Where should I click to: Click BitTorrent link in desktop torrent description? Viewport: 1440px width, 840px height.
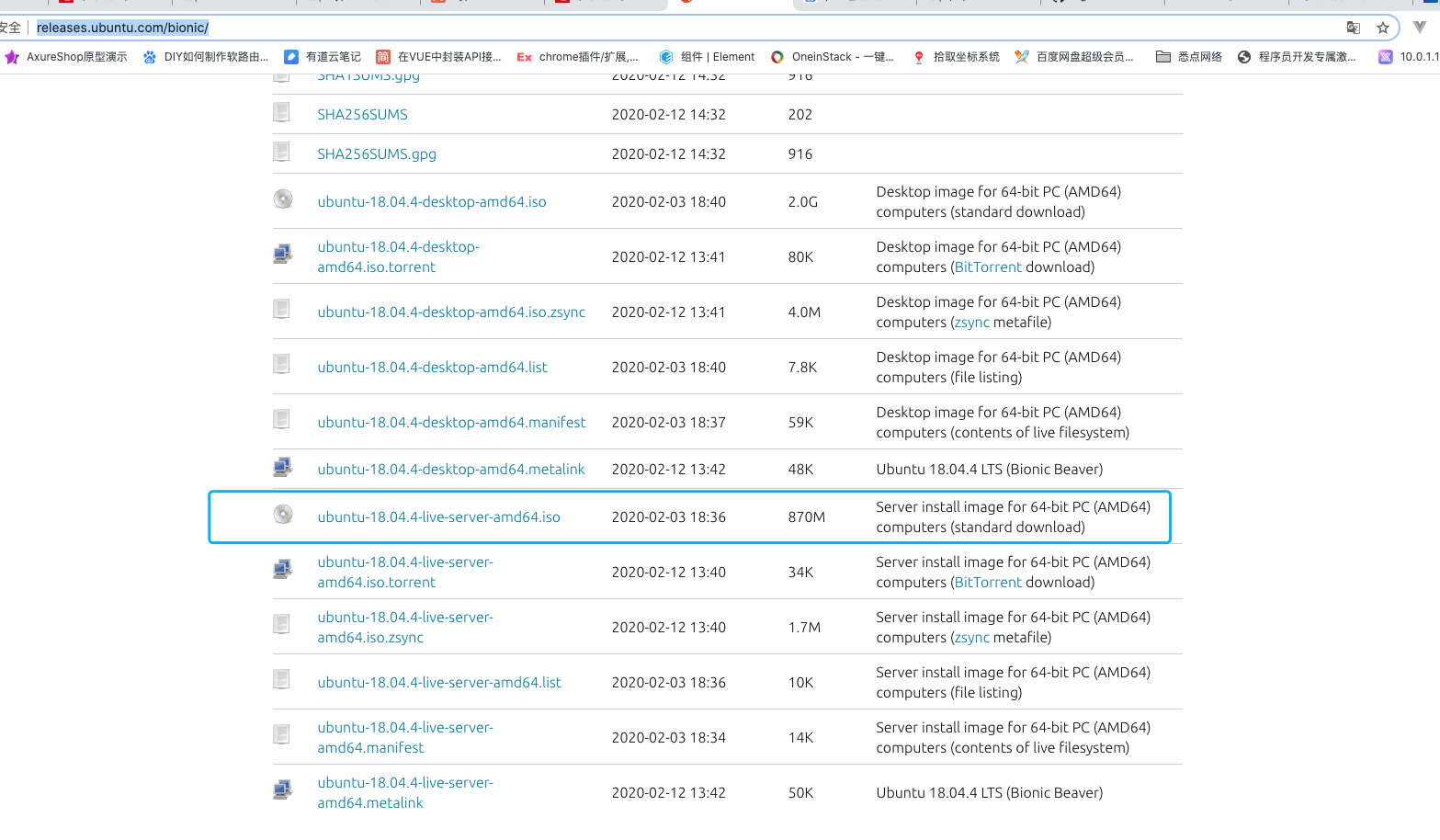(x=988, y=267)
